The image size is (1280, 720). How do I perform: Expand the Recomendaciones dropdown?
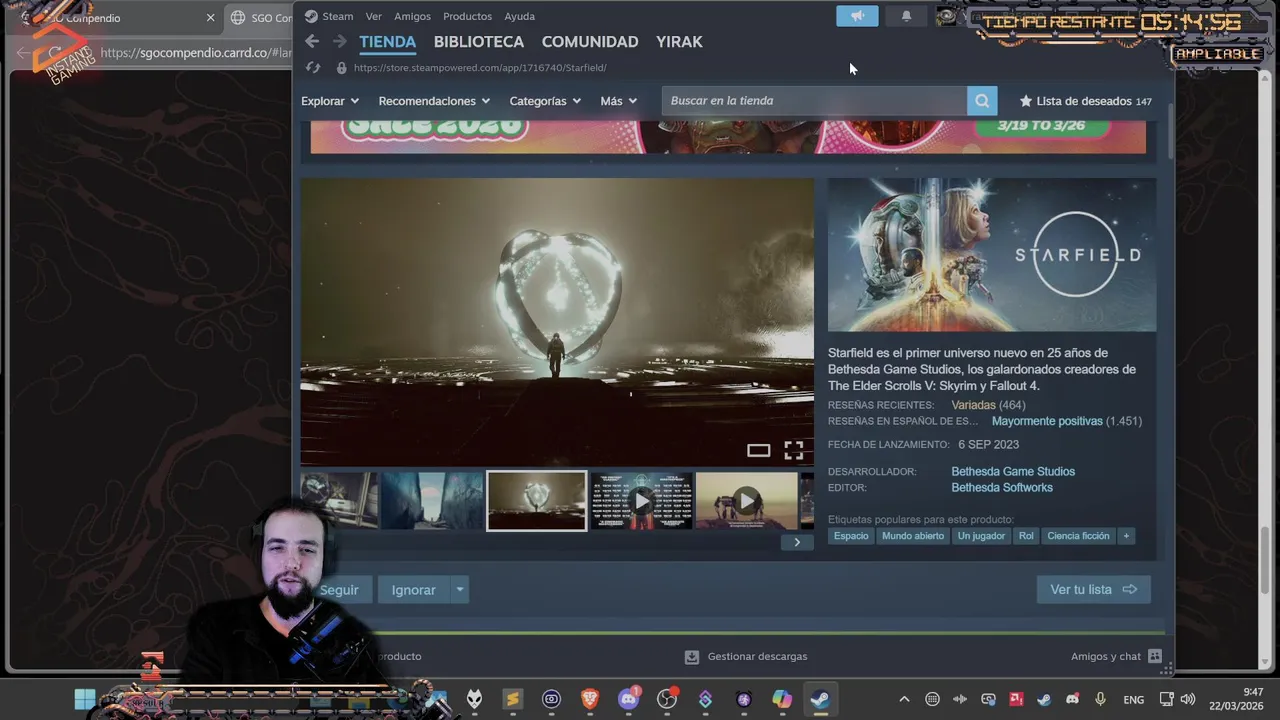(434, 101)
